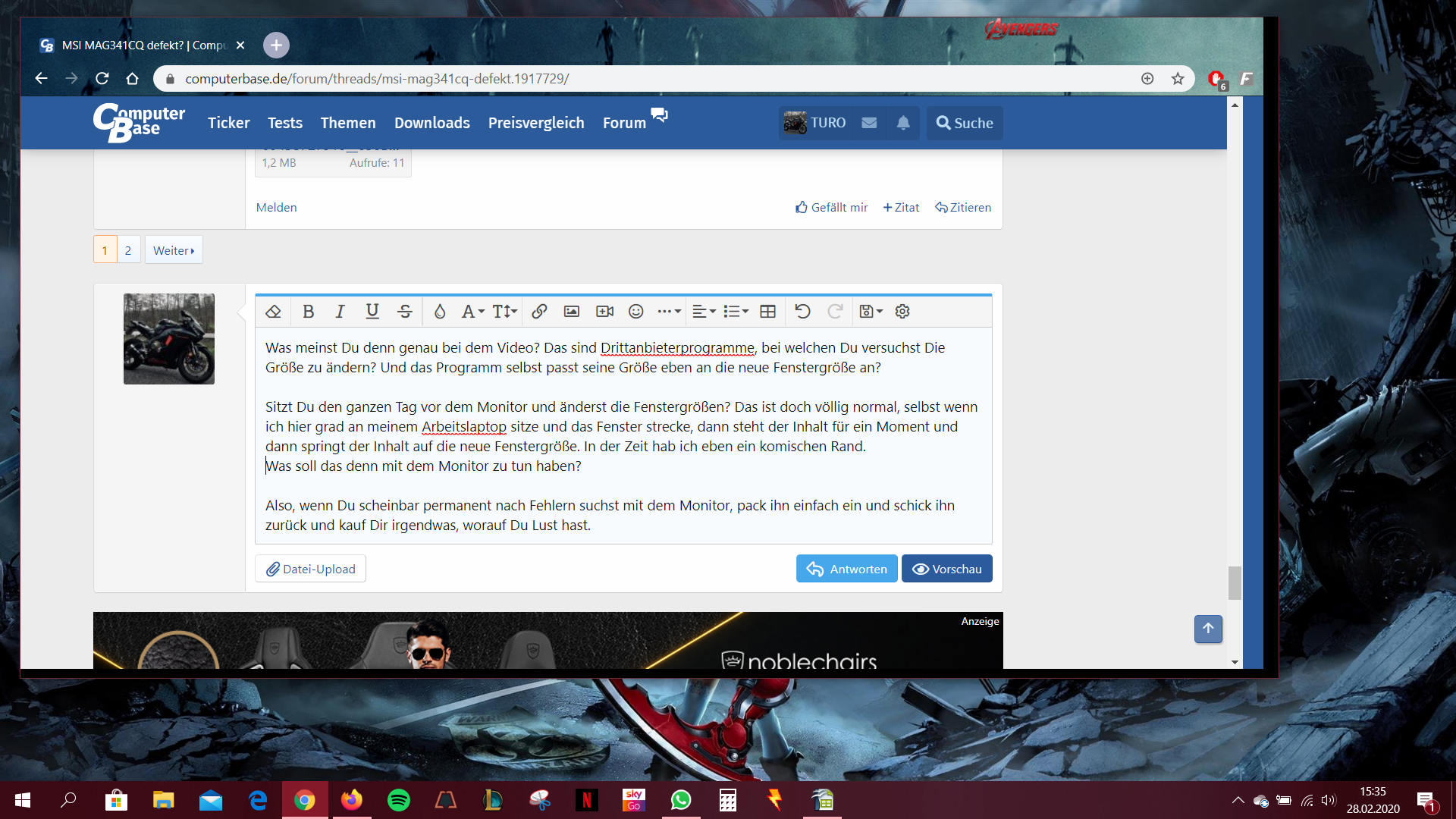Screen dimensions: 1456x819
Task: Open the Downloads menu item
Action: [431, 123]
